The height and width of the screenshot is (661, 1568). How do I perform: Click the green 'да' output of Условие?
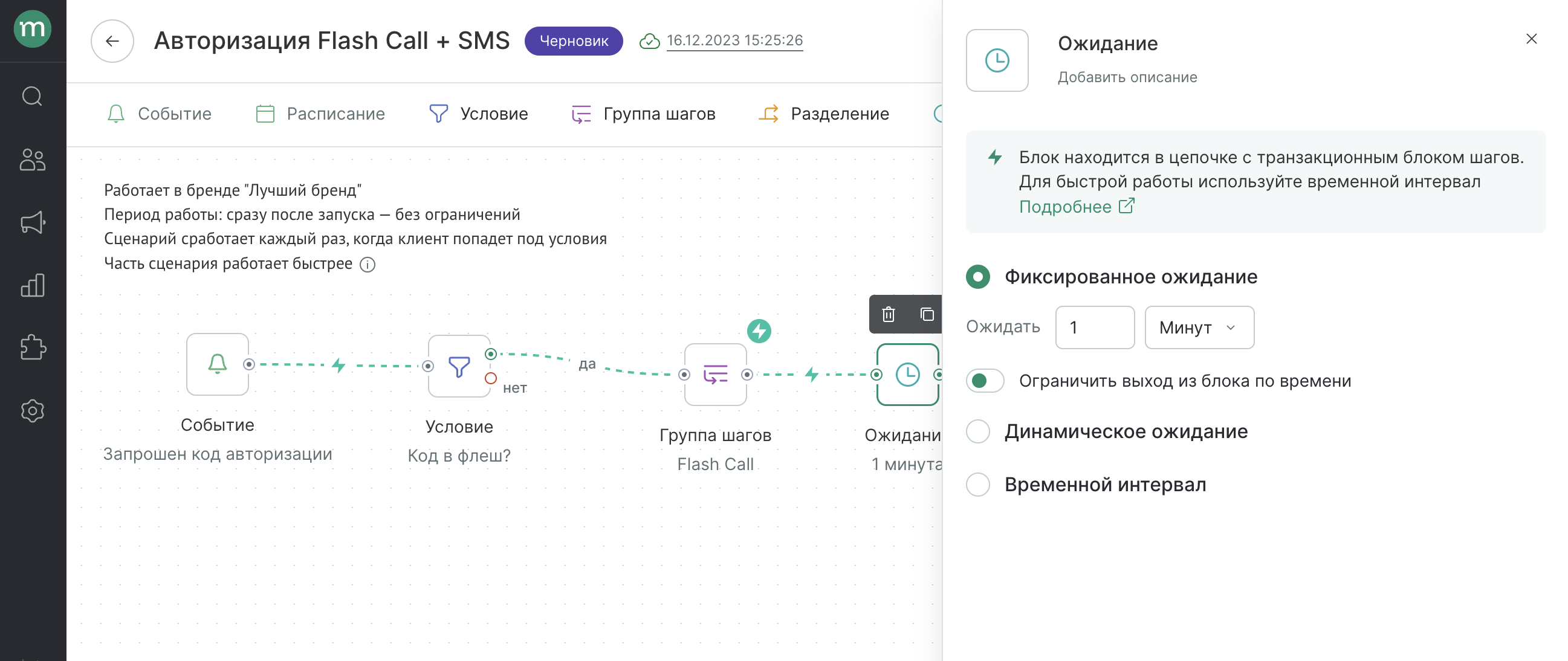(x=491, y=353)
